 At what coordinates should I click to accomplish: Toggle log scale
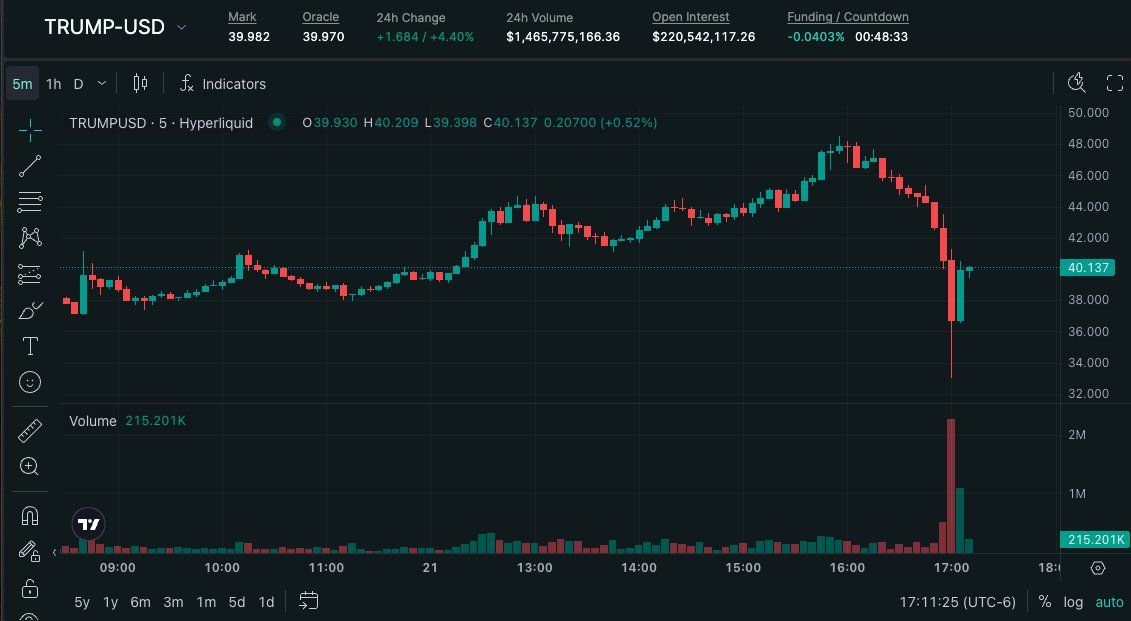[1073, 602]
